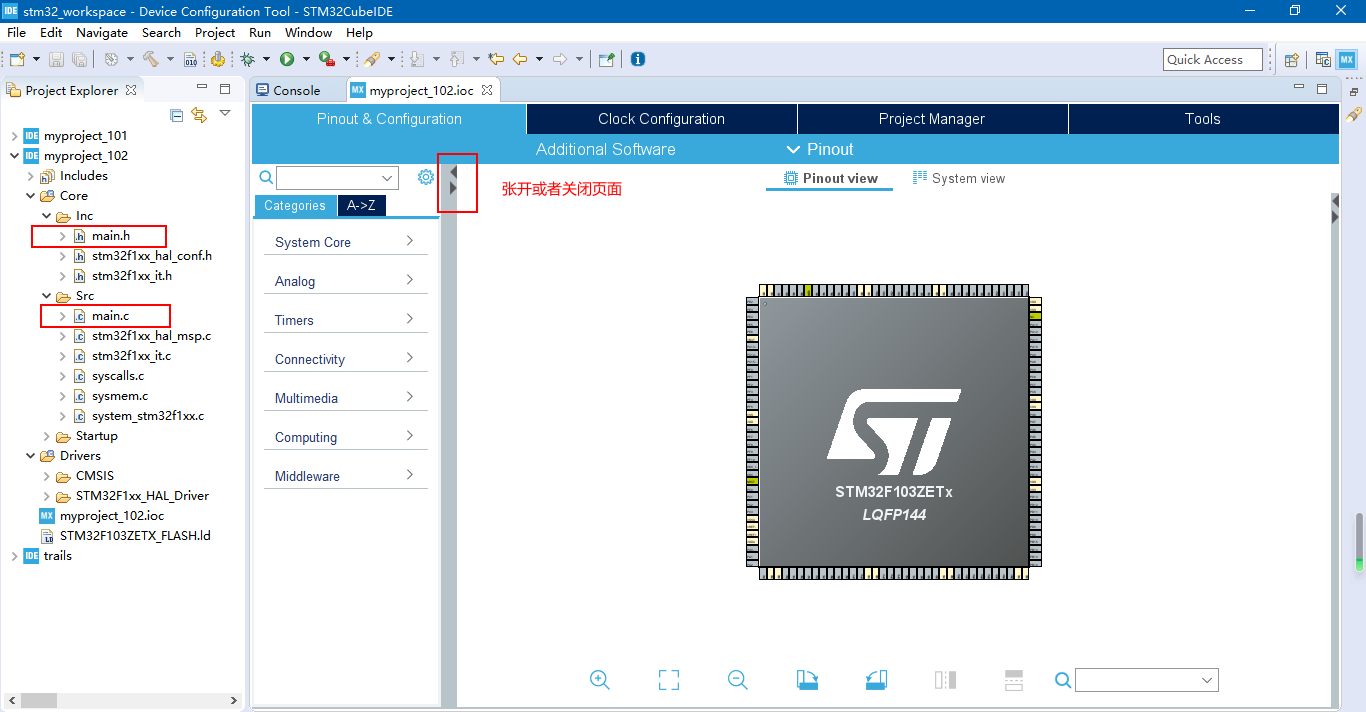Click the Build hammer icon
1366x712 pixels.
coord(149,59)
